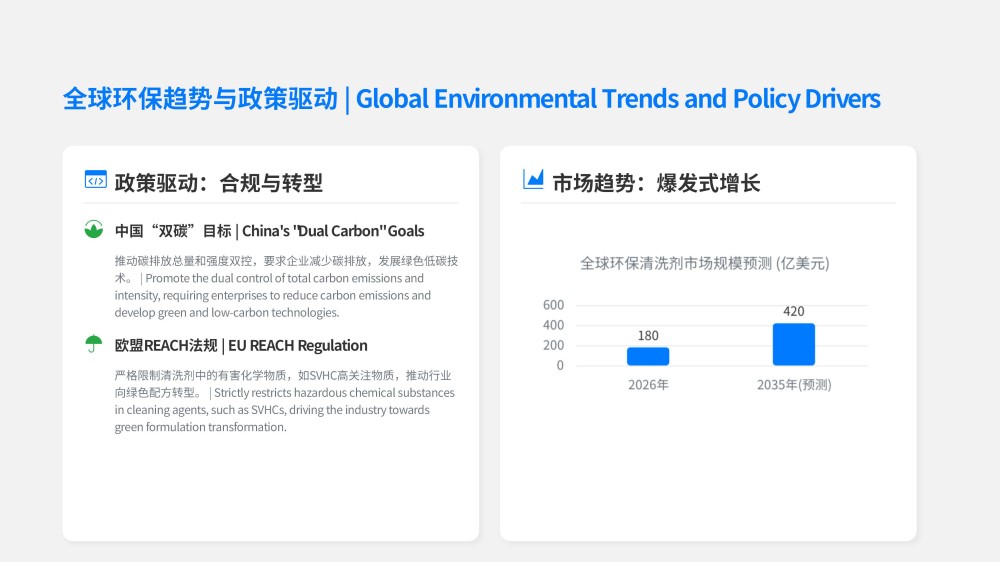Select the dual carbon description paragraph
The height and width of the screenshot is (562, 1000).
point(286,286)
